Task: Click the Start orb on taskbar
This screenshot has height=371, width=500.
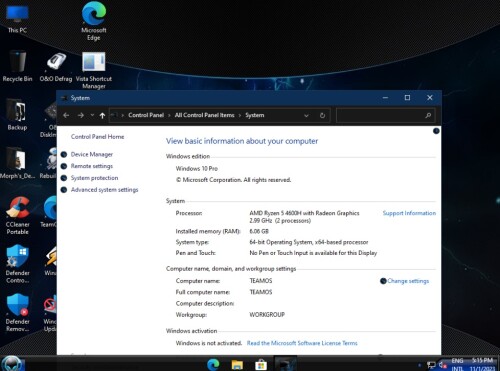Action: [13, 364]
